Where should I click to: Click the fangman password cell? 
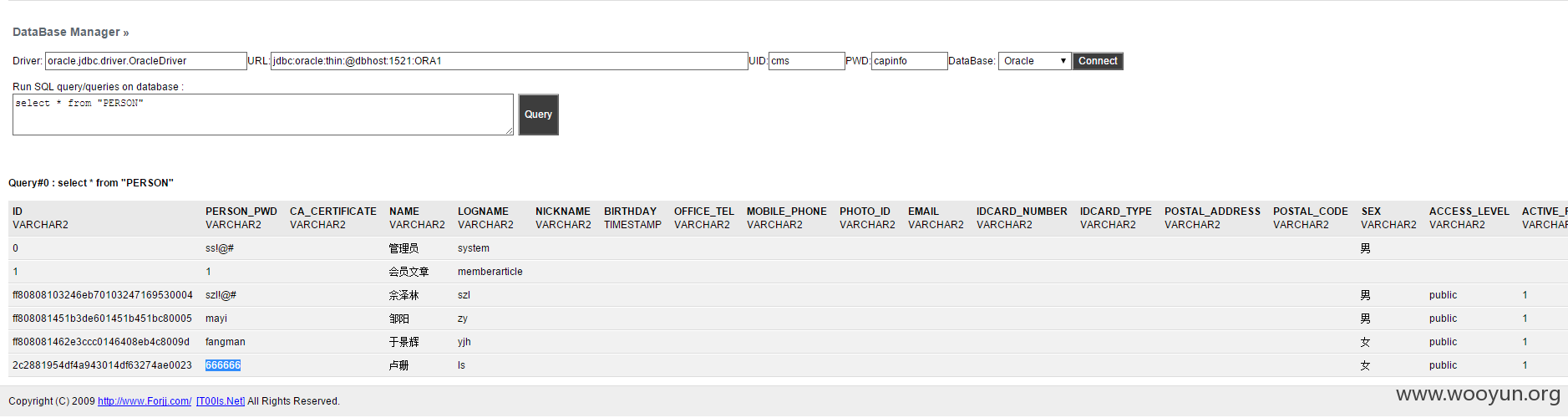[226, 342]
